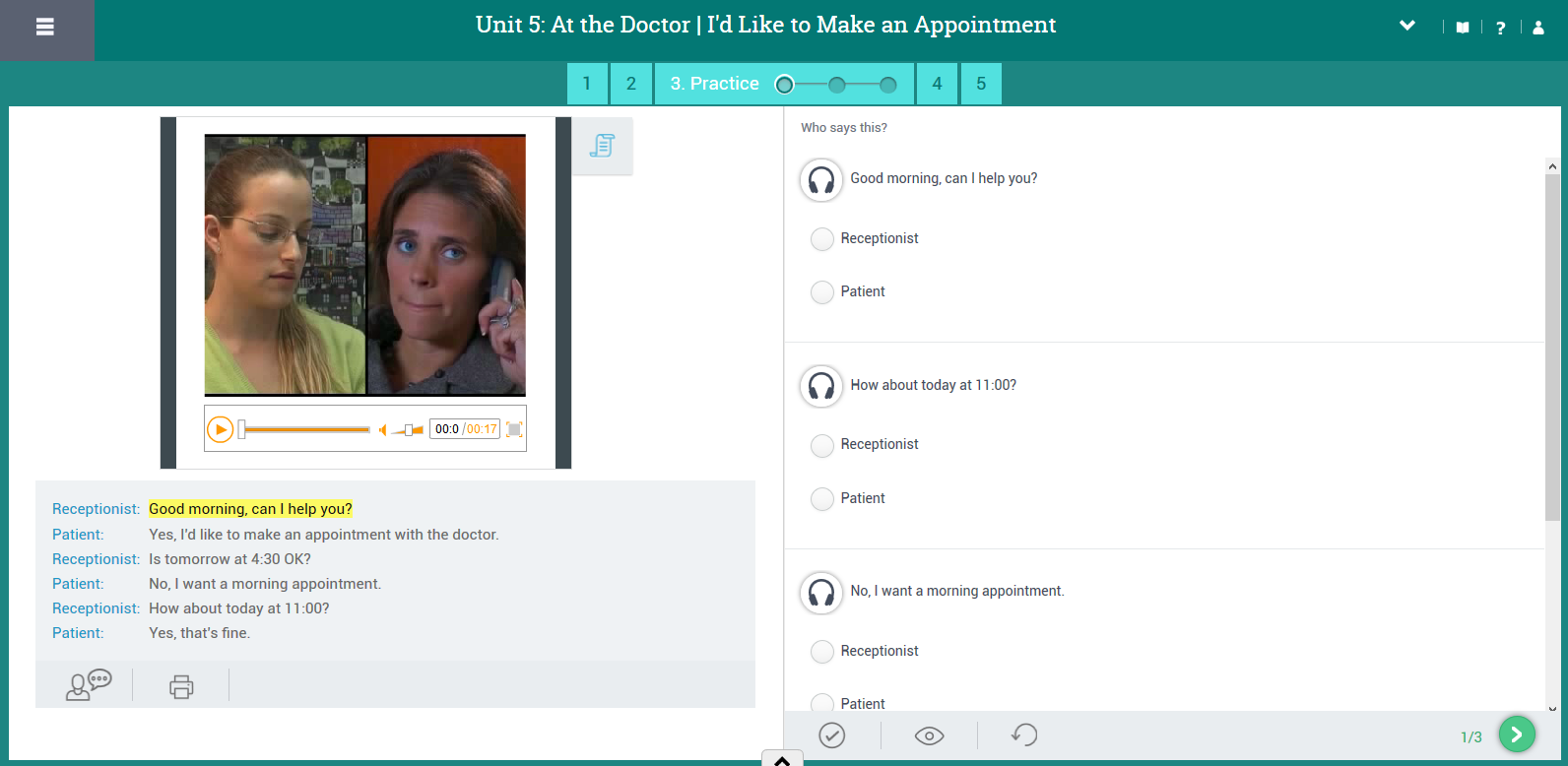The width and height of the screenshot is (1568, 766).
Task: Click the video thumbnail of two women
Action: point(364,266)
